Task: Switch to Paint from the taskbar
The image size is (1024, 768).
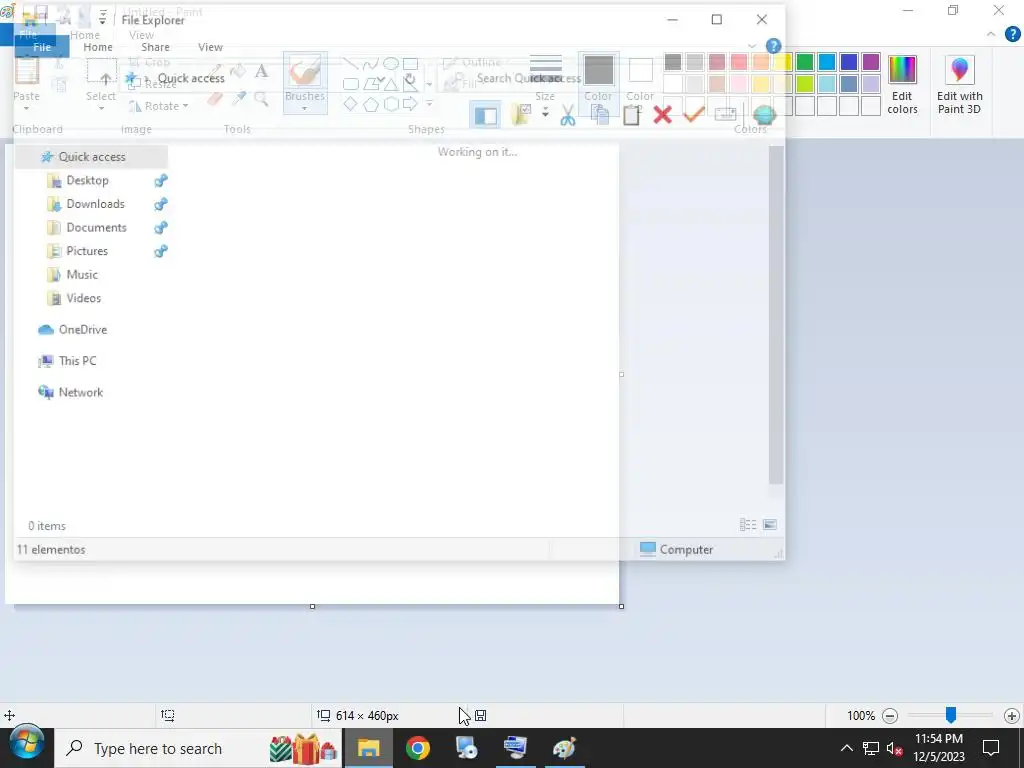Action: point(564,748)
